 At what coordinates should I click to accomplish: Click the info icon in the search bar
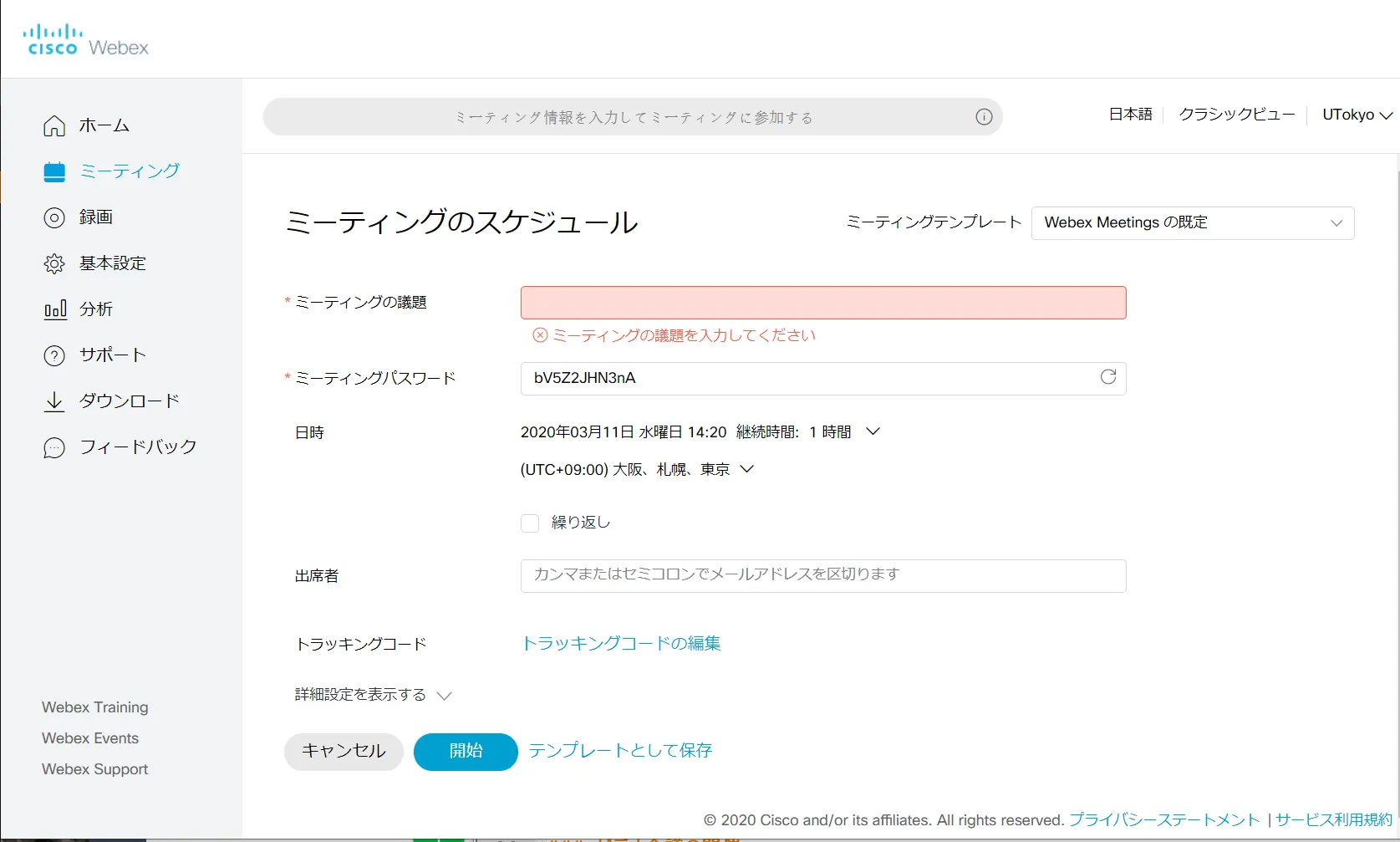[x=983, y=117]
